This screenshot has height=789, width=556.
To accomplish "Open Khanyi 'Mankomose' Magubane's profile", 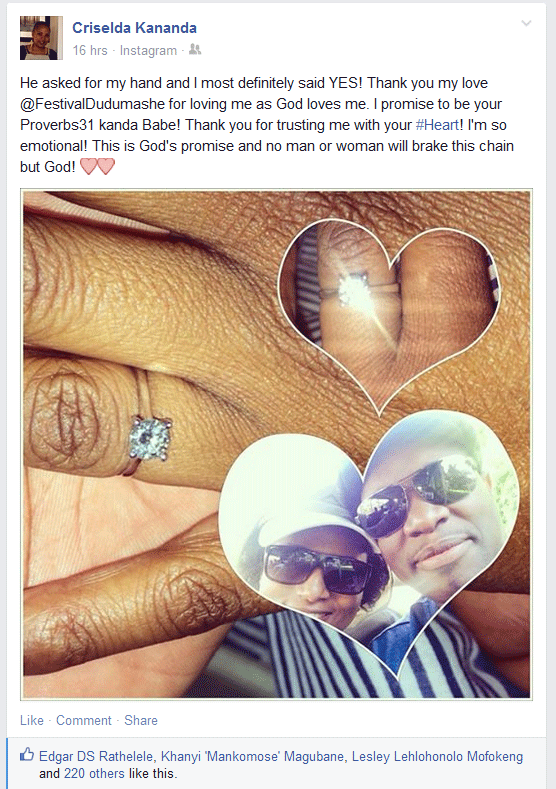I will (253, 756).
